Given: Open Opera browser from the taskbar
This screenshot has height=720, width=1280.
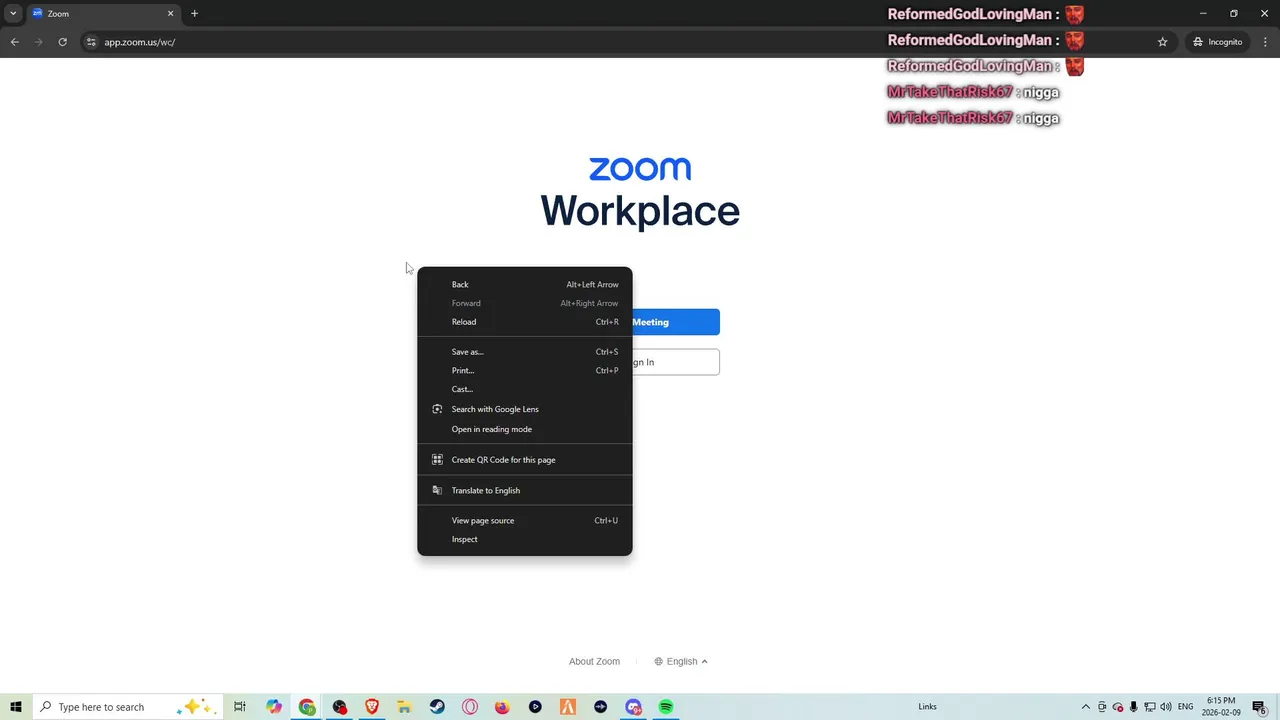Looking at the screenshot, I should [x=470, y=707].
